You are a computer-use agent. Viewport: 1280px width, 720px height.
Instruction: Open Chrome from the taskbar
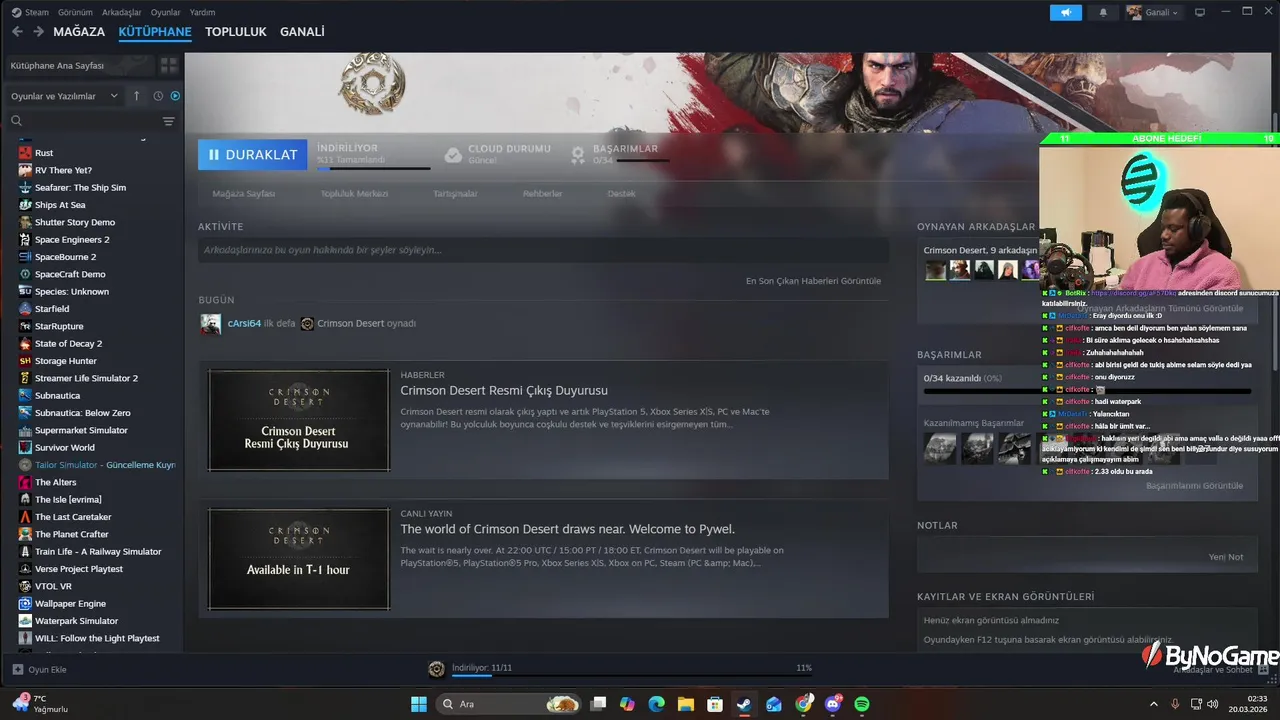click(x=804, y=704)
